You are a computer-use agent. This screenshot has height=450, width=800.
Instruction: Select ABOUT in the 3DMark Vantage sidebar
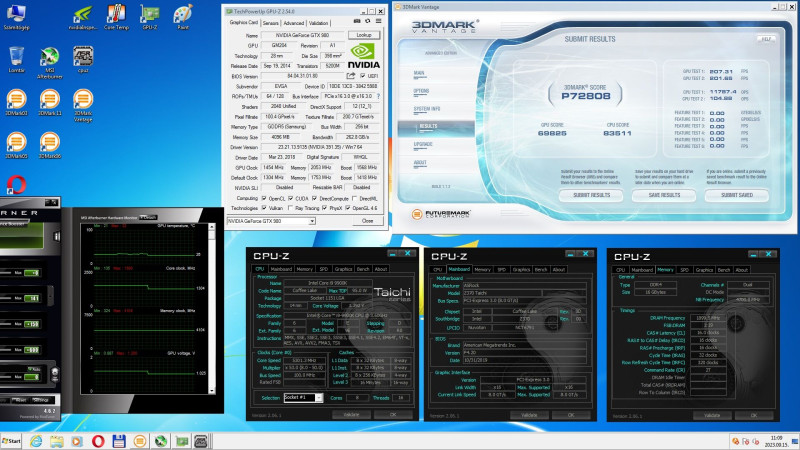pos(420,163)
